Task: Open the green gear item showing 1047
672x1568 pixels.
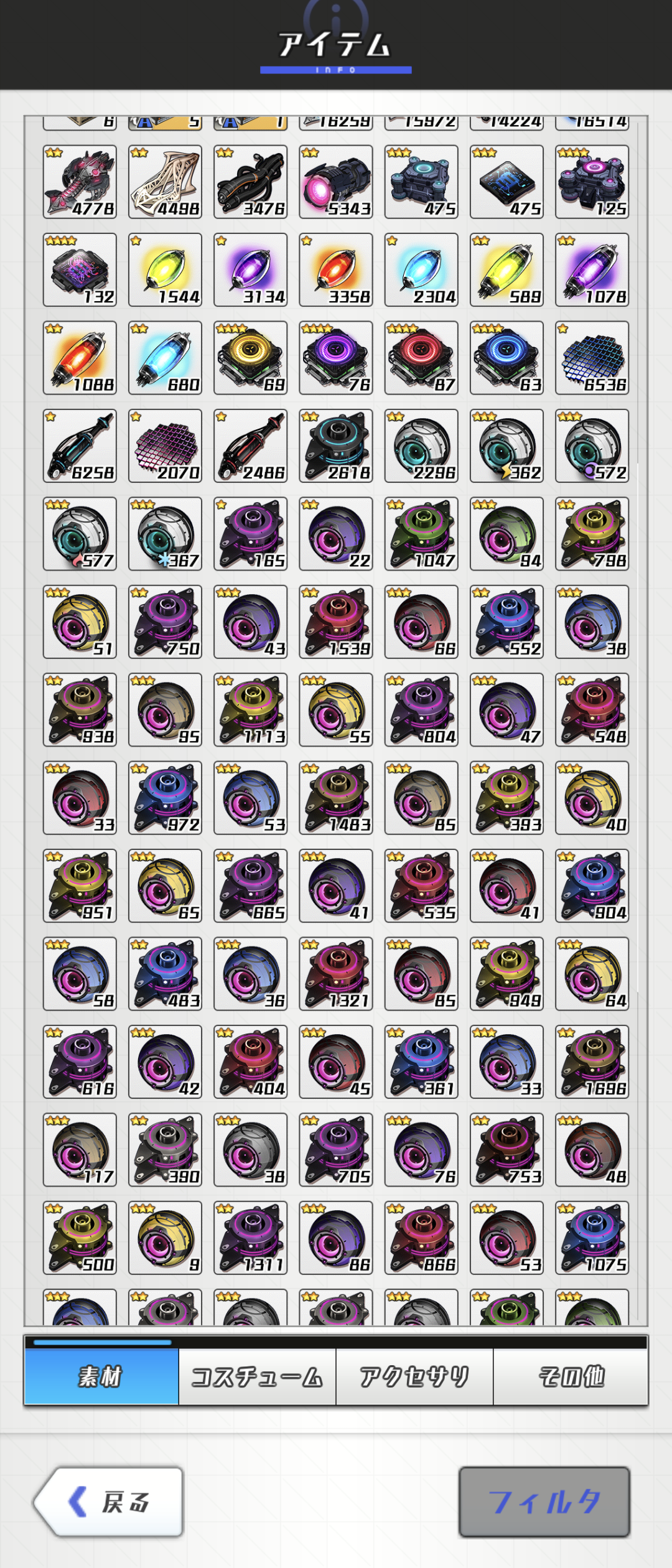Action: [x=421, y=534]
